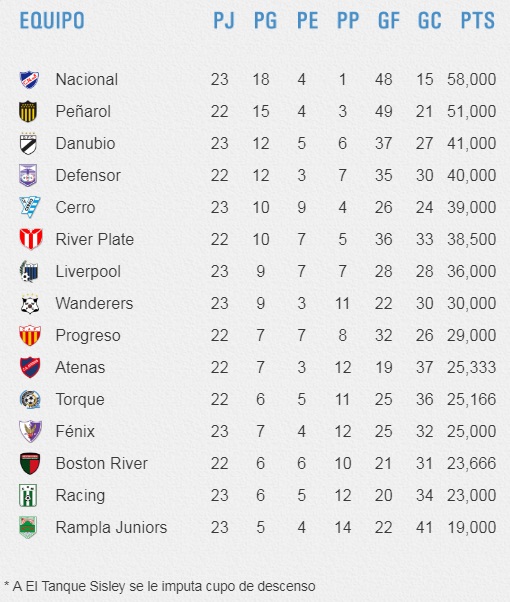Screen dimensions: 510x602
Task: Open the Fénix team name link
Action: [75, 431]
